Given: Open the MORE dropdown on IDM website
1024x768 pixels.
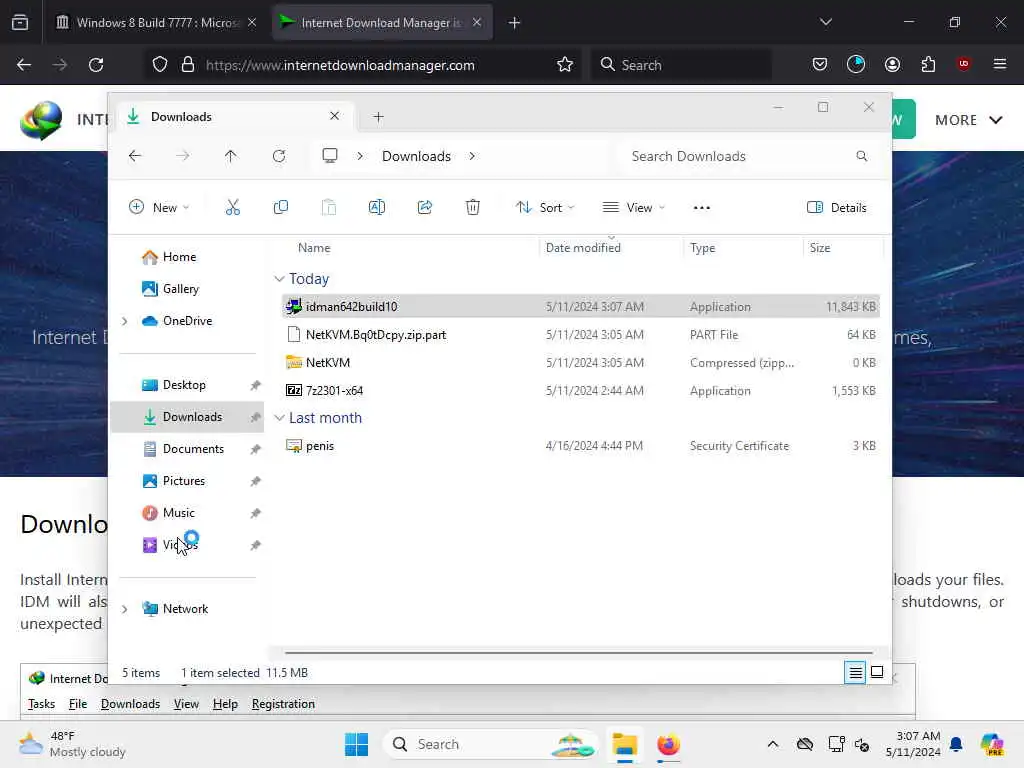Looking at the screenshot, I should [x=968, y=120].
